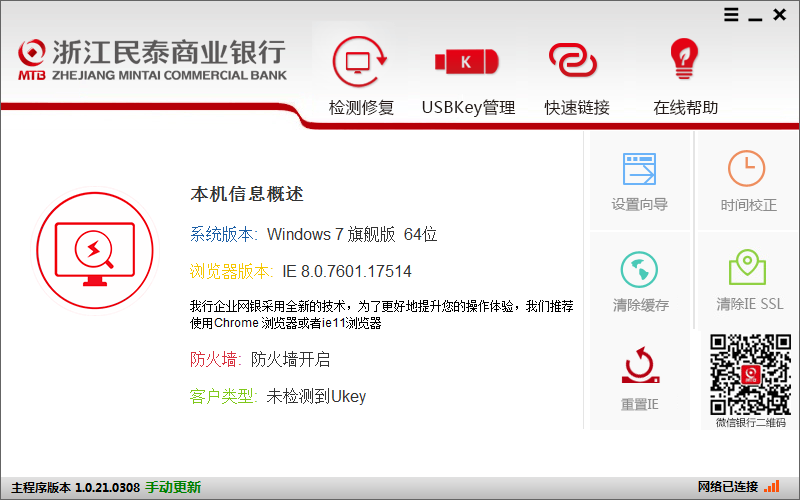Open the 快速链接 chain link icon
The height and width of the screenshot is (500, 800).
click(x=572, y=60)
